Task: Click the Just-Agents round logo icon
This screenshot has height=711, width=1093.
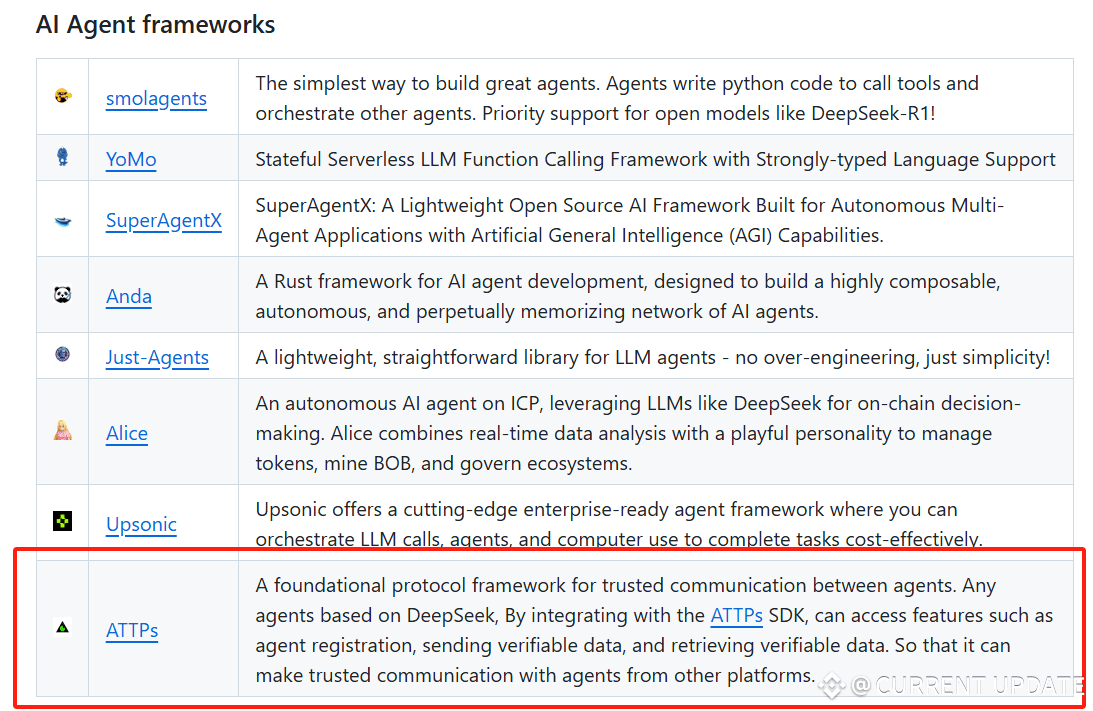Action: 63,354
